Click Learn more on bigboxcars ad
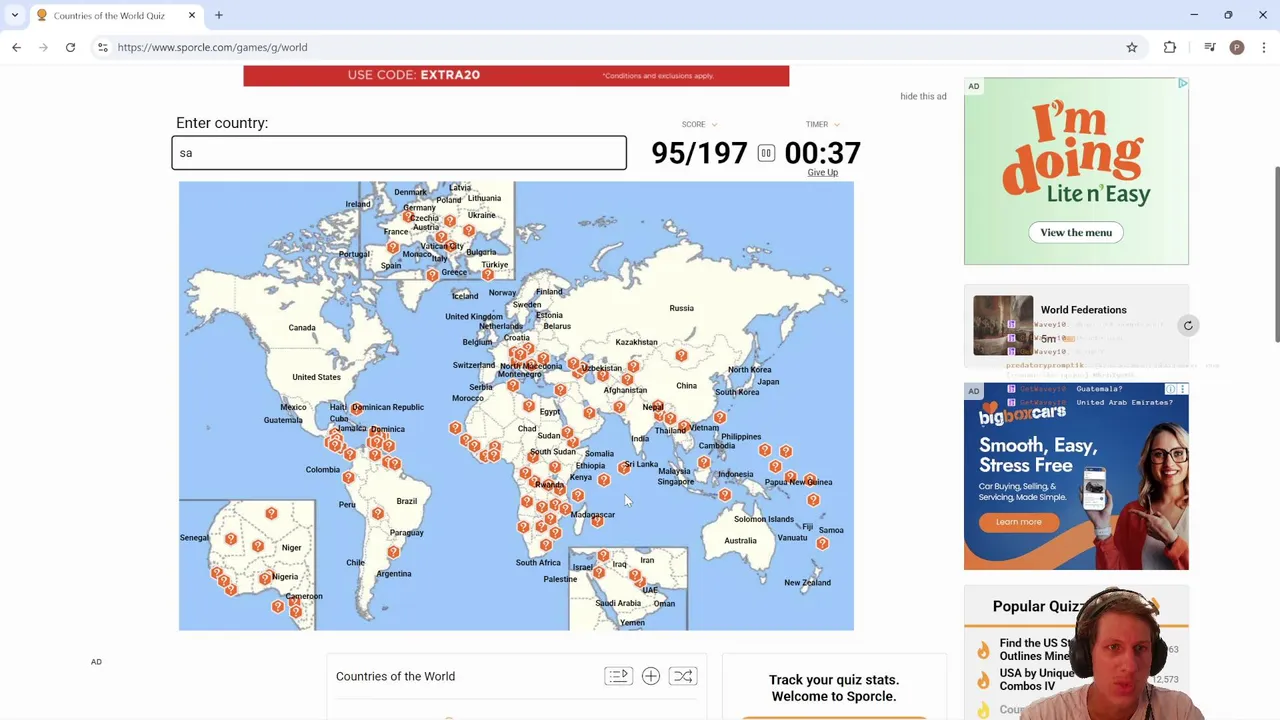The height and width of the screenshot is (720, 1280). (x=1018, y=521)
